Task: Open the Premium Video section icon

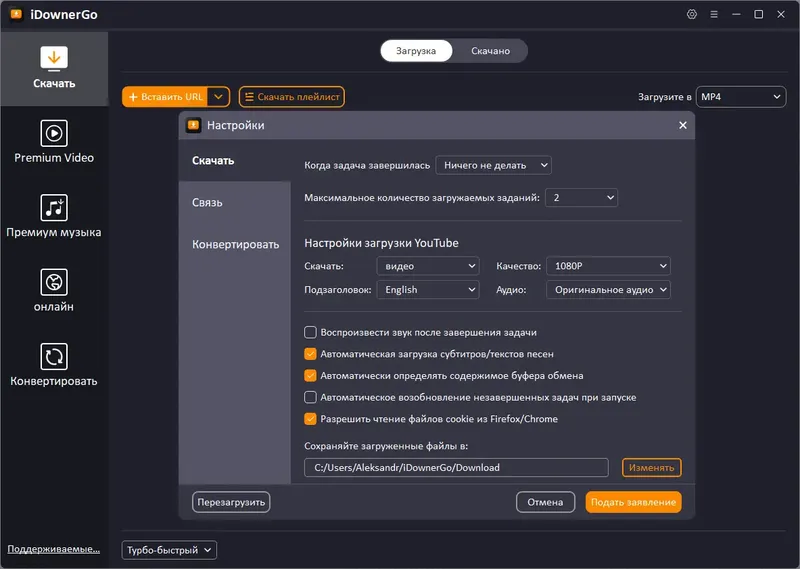Action: pyautogui.click(x=53, y=132)
